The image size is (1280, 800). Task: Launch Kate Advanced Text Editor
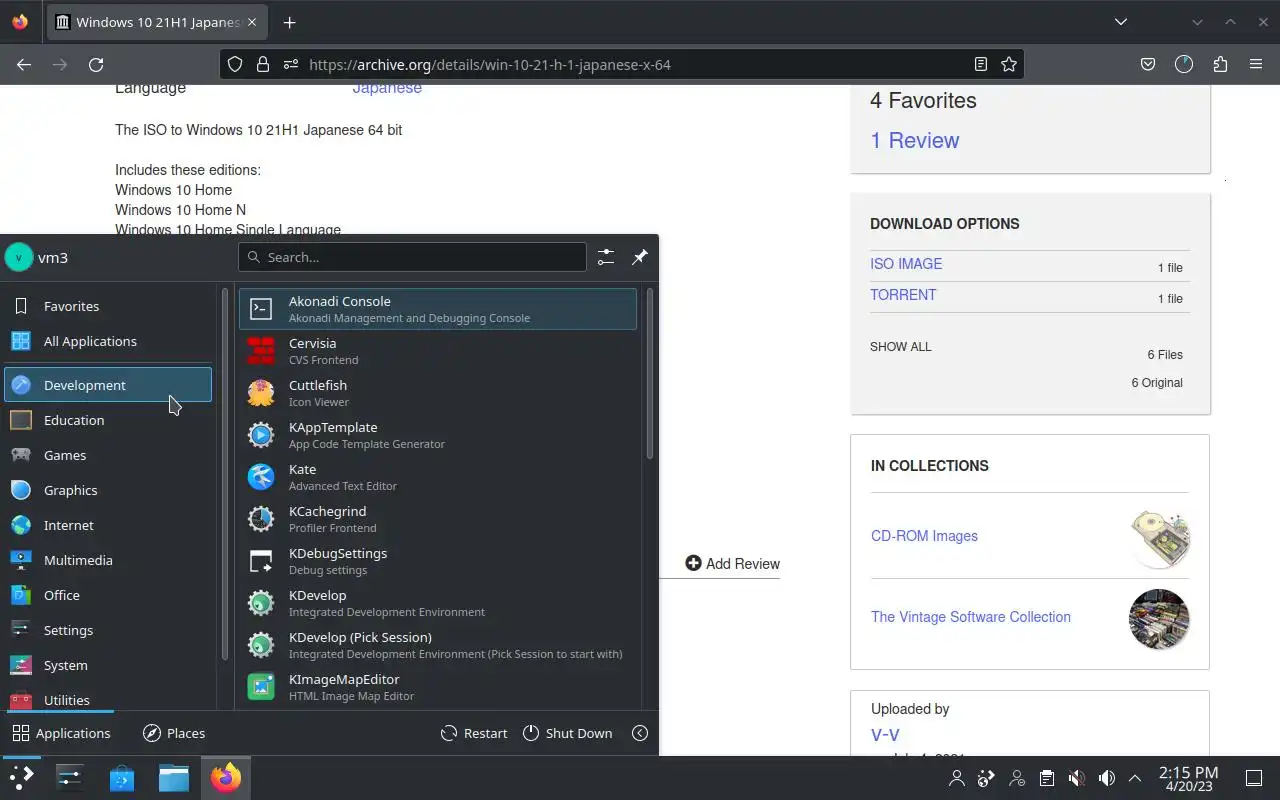click(437, 477)
